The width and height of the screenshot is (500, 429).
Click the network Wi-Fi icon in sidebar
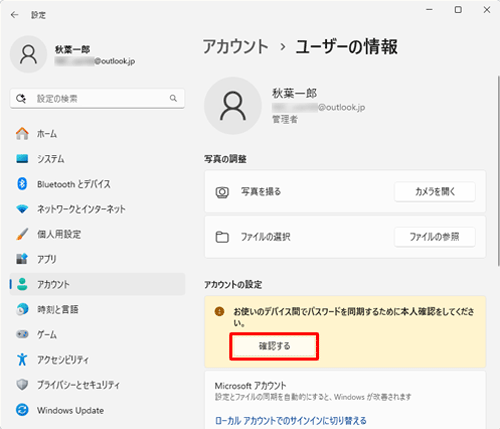[x=22, y=209]
